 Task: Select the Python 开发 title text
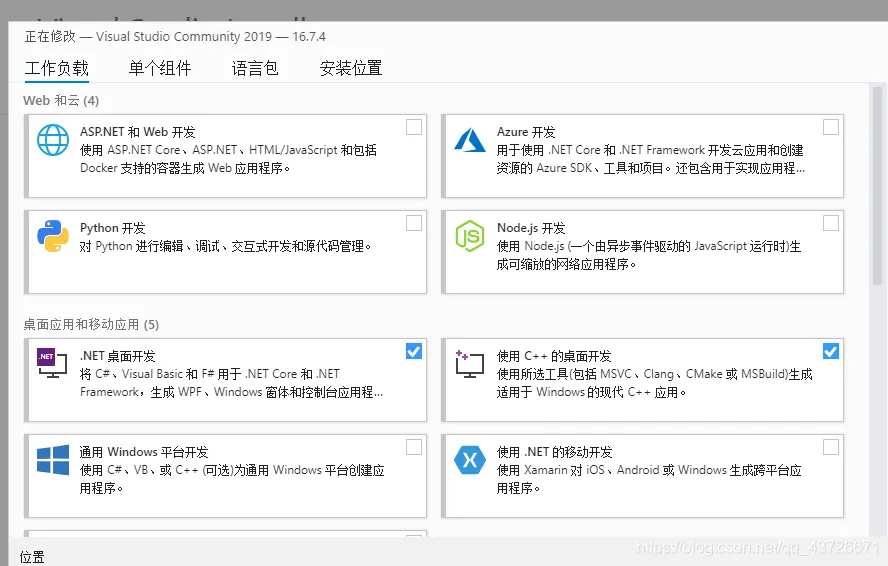pos(113,228)
